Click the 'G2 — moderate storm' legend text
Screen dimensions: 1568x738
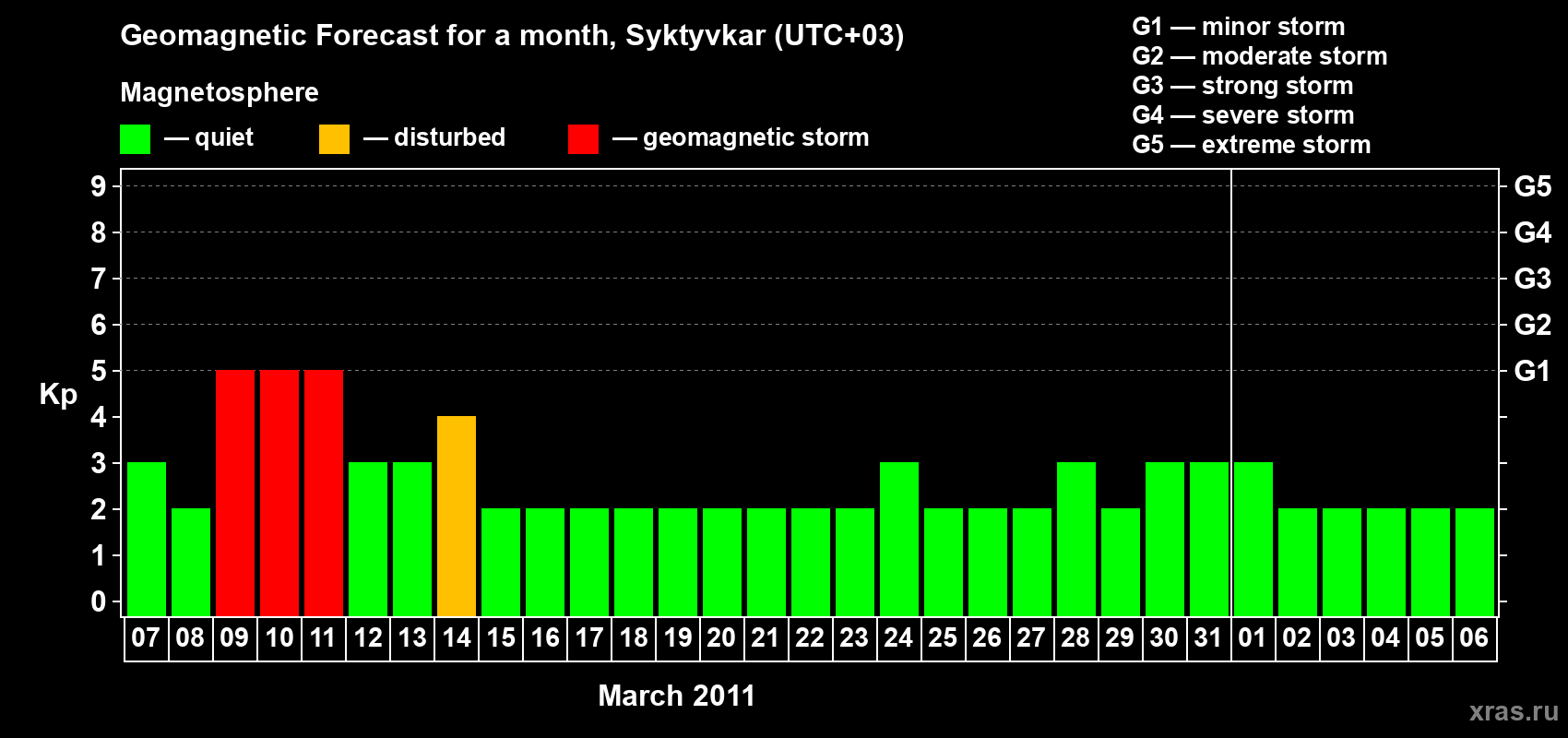pos(1260,56)
